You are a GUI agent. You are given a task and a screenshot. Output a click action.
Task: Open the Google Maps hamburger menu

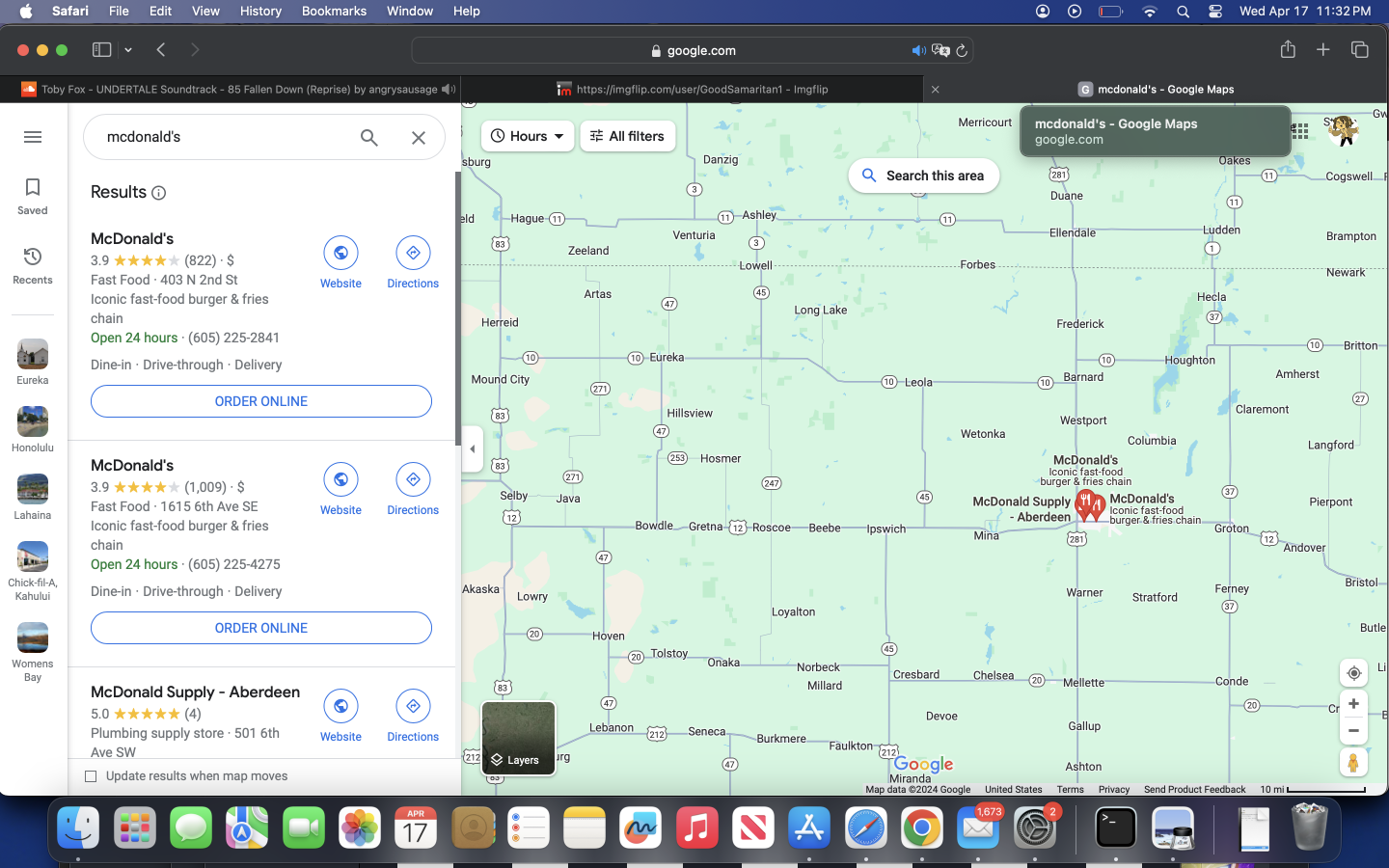[33, 137]
